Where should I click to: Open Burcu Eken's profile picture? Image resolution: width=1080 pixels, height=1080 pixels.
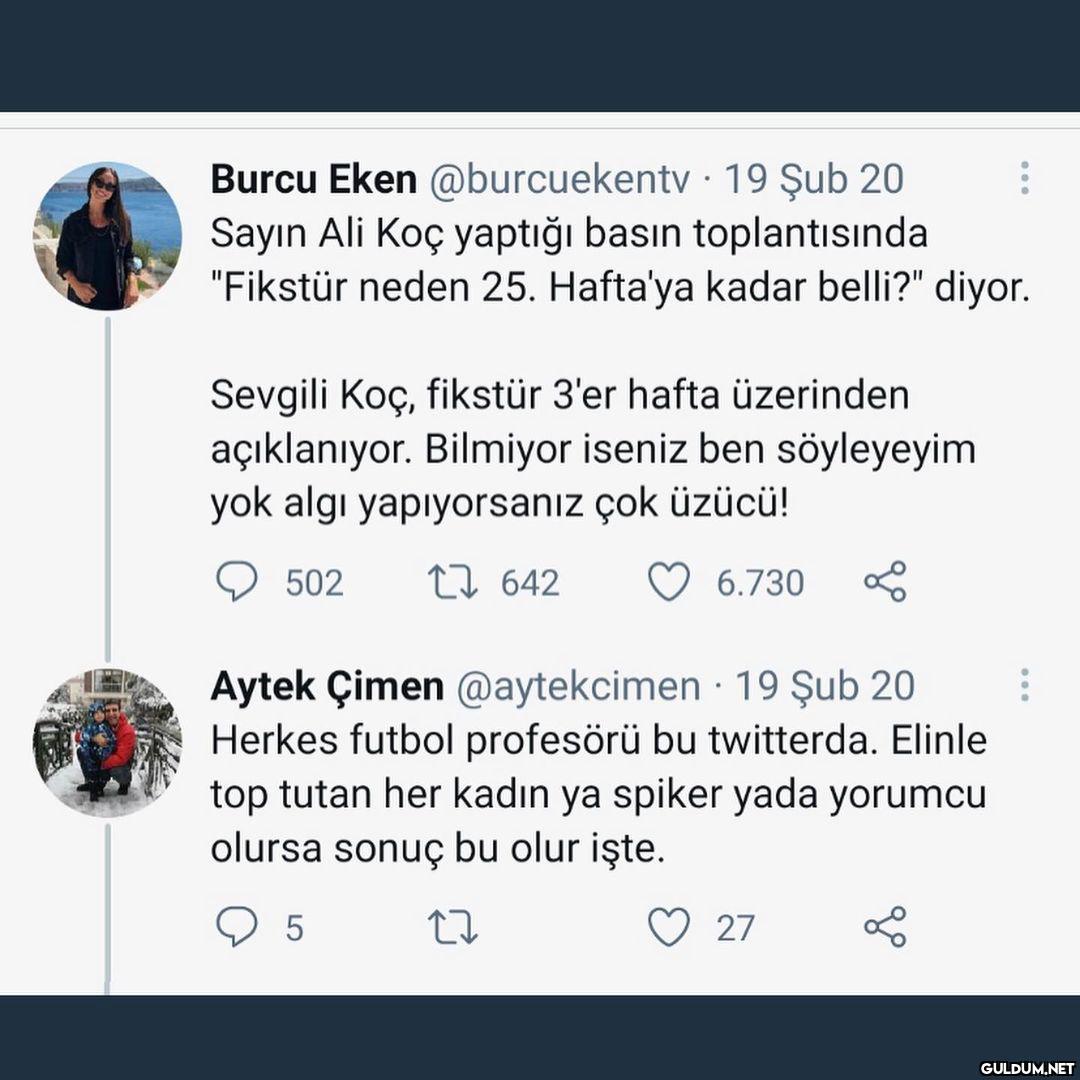[x=109, y=236]
